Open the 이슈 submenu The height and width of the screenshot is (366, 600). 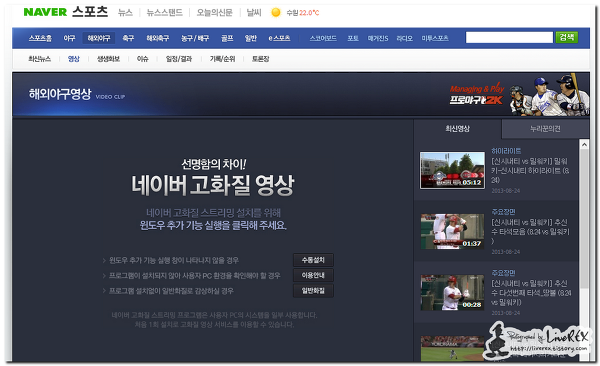[142, 59]
